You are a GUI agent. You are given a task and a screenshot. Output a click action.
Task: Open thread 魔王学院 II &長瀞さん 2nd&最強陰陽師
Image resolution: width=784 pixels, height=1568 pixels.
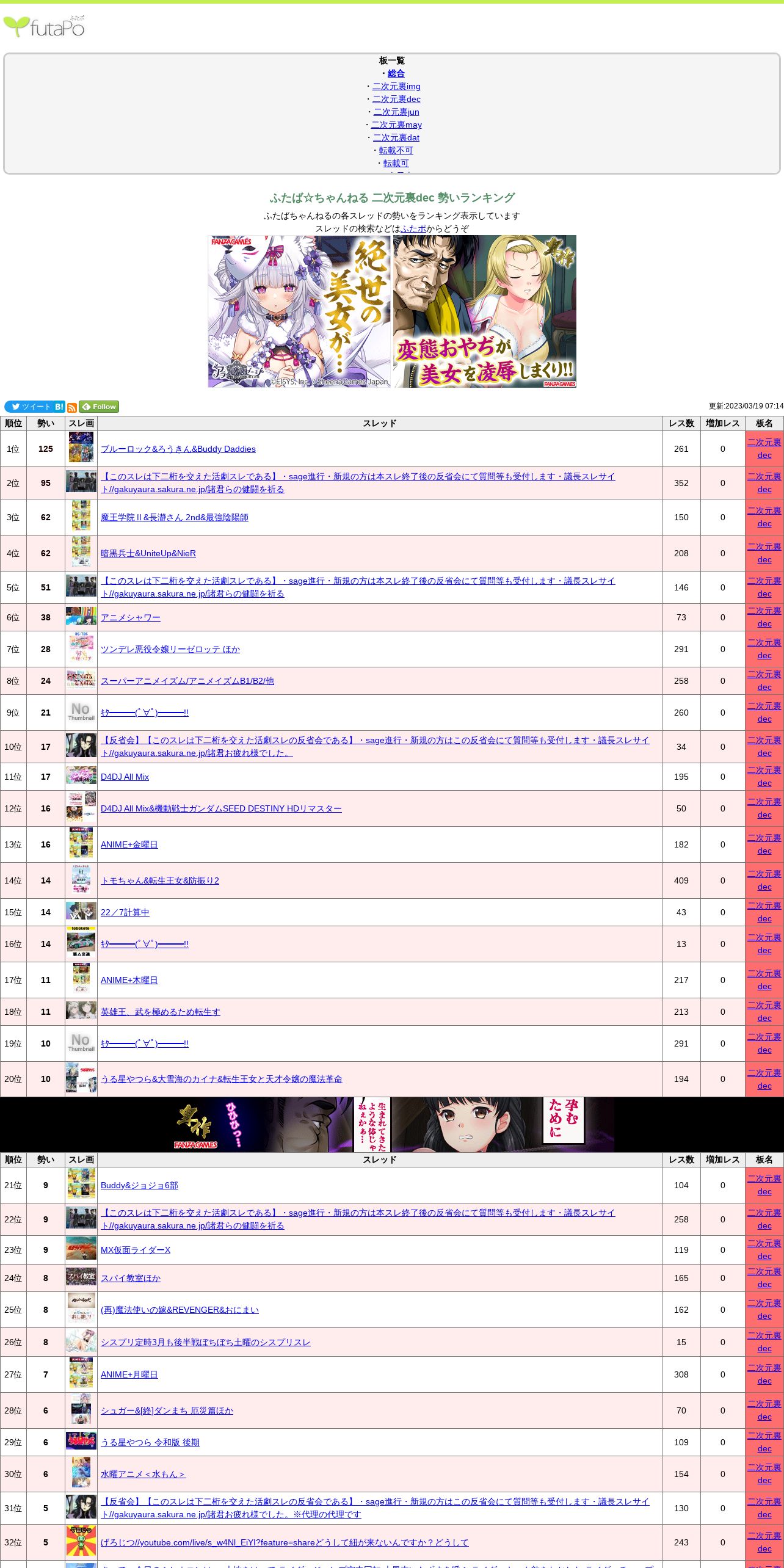point(175,517)
